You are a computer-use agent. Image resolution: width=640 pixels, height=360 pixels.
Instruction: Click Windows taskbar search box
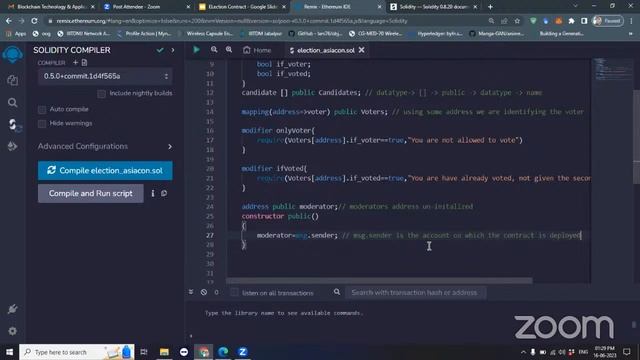coord(77,351)
